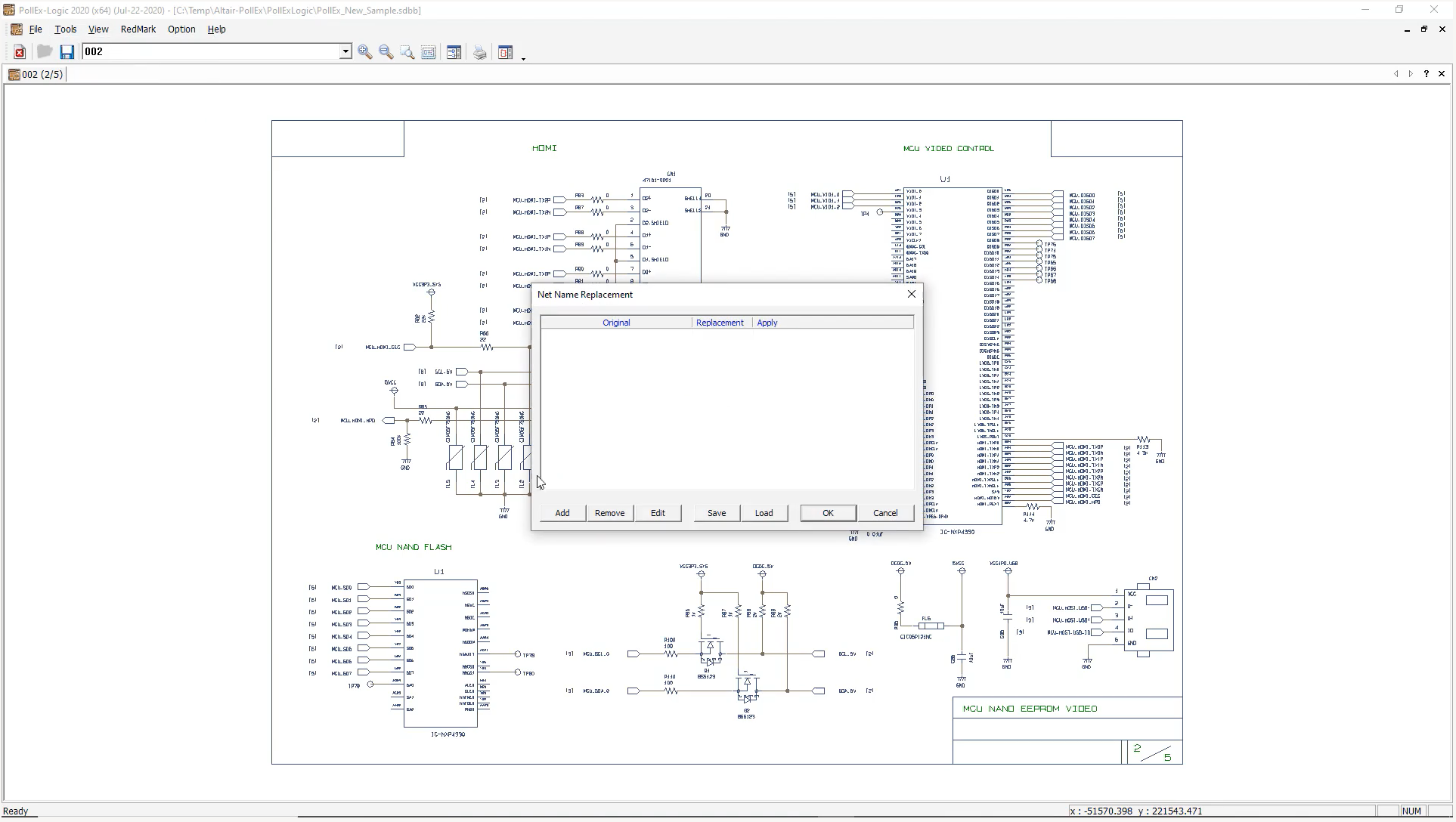Select the zoom area tool icon
This screenshot has height=822, width=1456.
407,52
